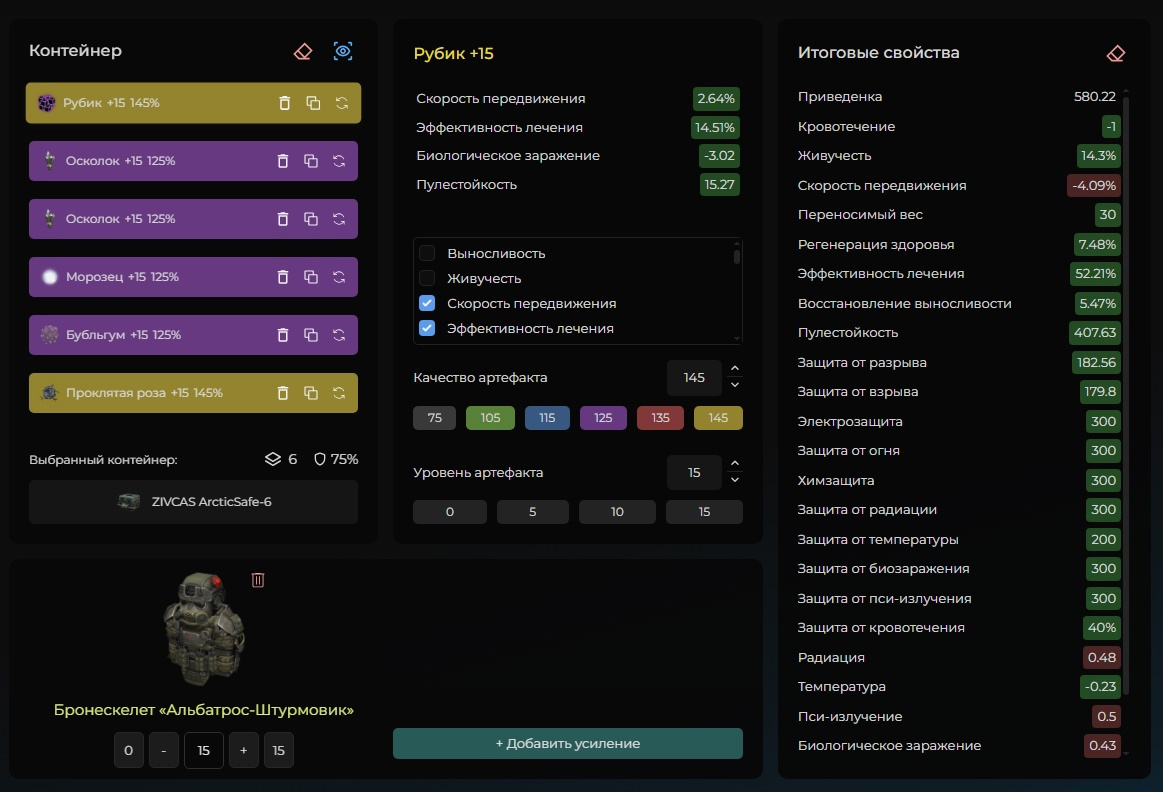The width and height of the screenshot is (1163, 792).
Task: Enable the Выносливость checkbox
Action: point(427,253)
